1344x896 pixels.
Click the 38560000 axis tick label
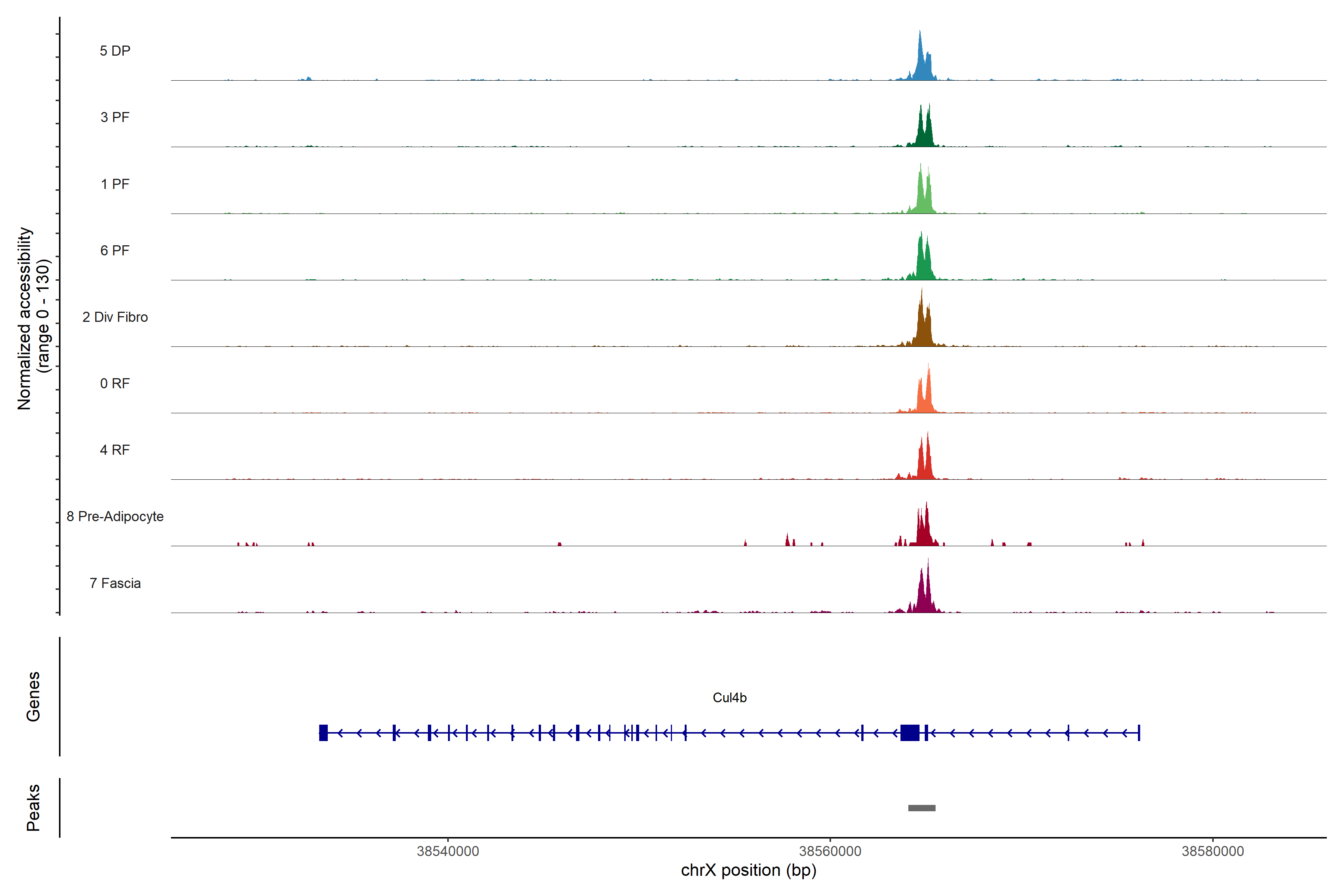tap(830, 852)
